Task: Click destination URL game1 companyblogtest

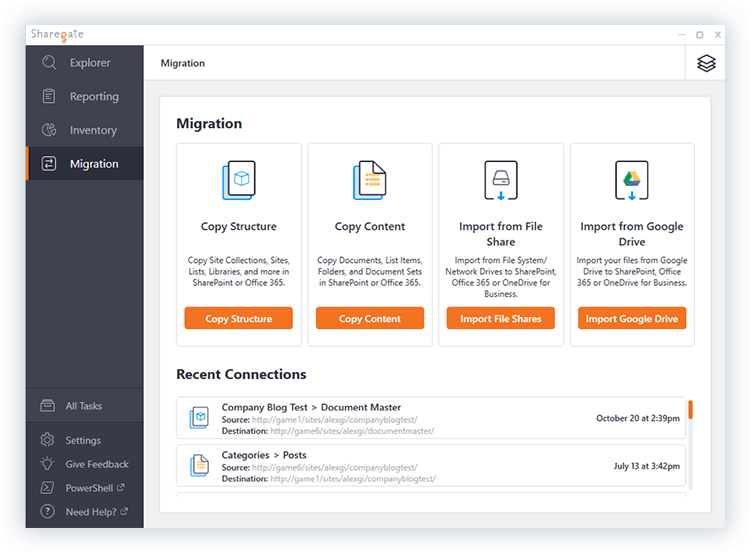Action: 353,479
